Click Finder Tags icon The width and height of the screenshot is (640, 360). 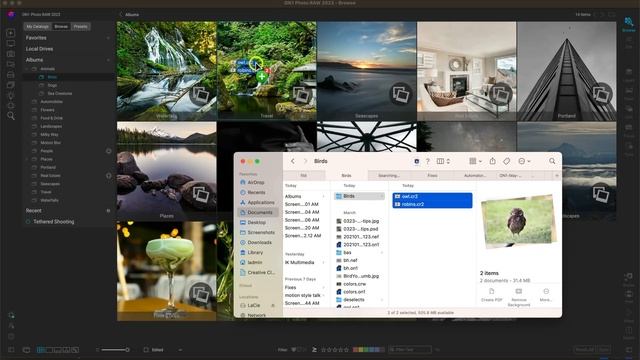coord(507,161)
